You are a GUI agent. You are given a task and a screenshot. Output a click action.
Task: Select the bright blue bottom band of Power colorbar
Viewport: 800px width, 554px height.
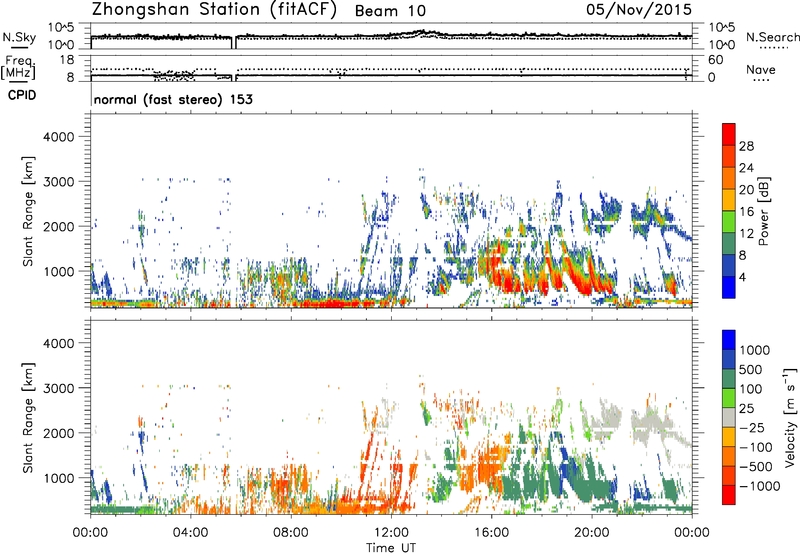pos(729,287)
